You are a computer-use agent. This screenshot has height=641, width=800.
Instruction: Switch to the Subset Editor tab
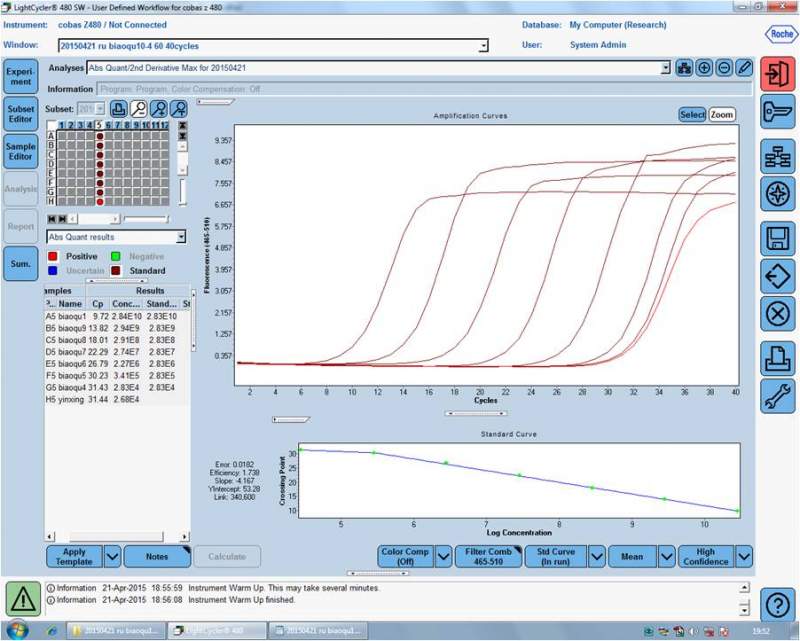[x=20, y=114]
